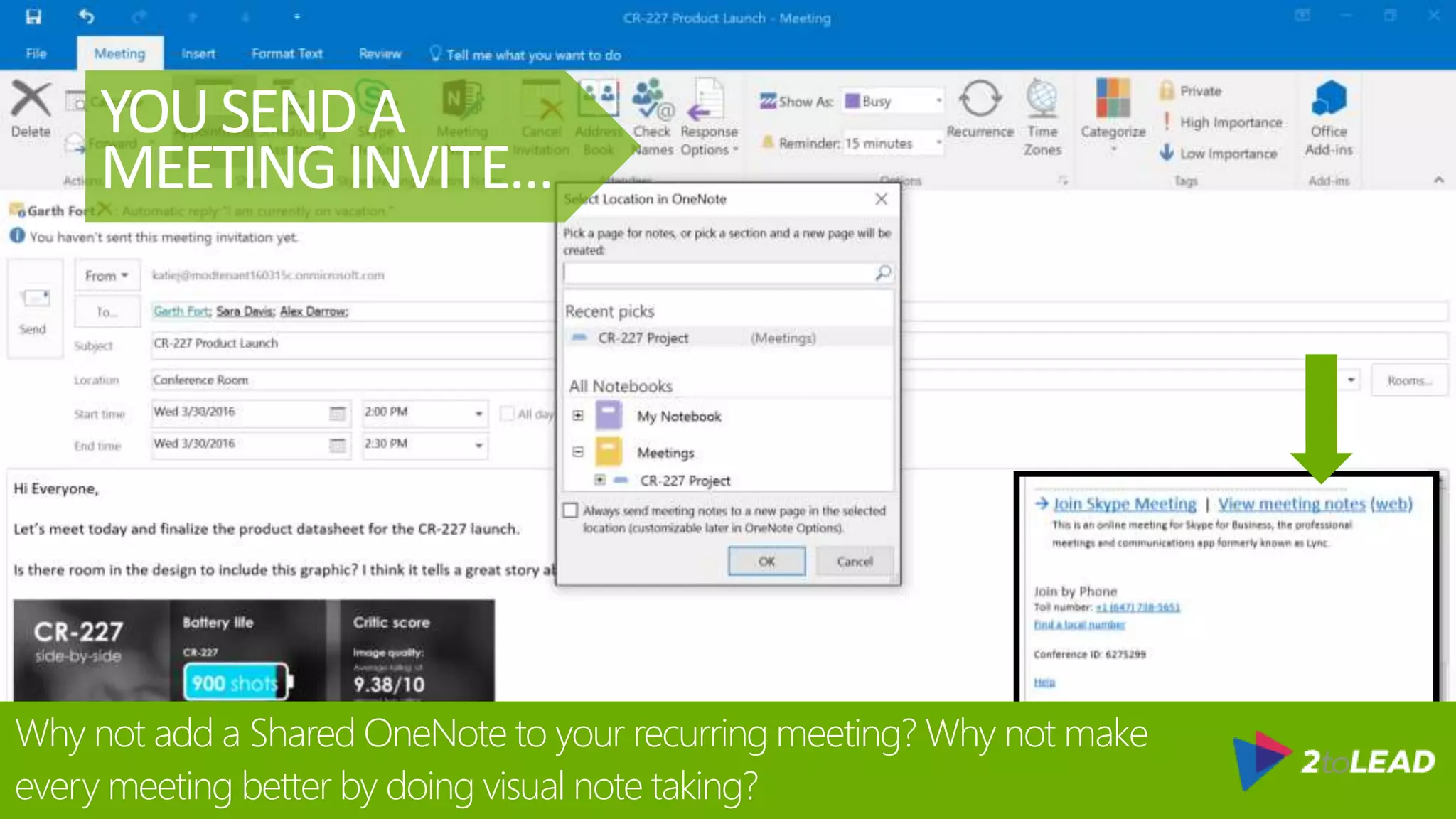Click toll number phone link
This screenshot has height=819, width=1456.
click(x=1137, y=607)
